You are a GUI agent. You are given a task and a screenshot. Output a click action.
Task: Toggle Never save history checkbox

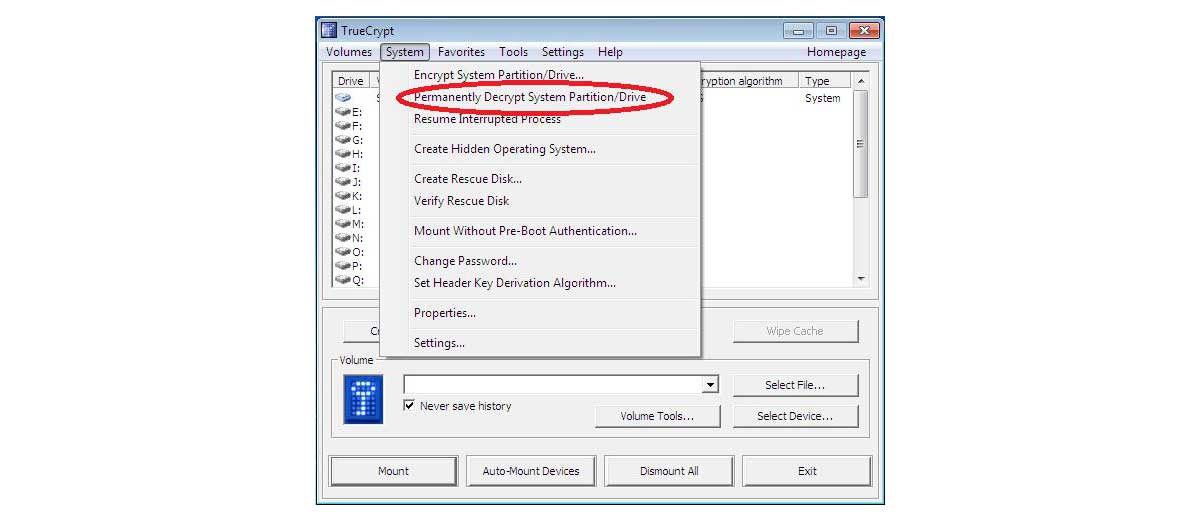pyautogui.click(x=409, y=406)
